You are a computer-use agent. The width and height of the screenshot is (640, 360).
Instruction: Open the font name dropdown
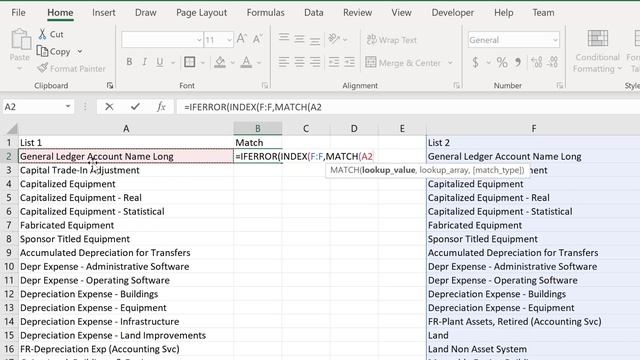[199, 40]
